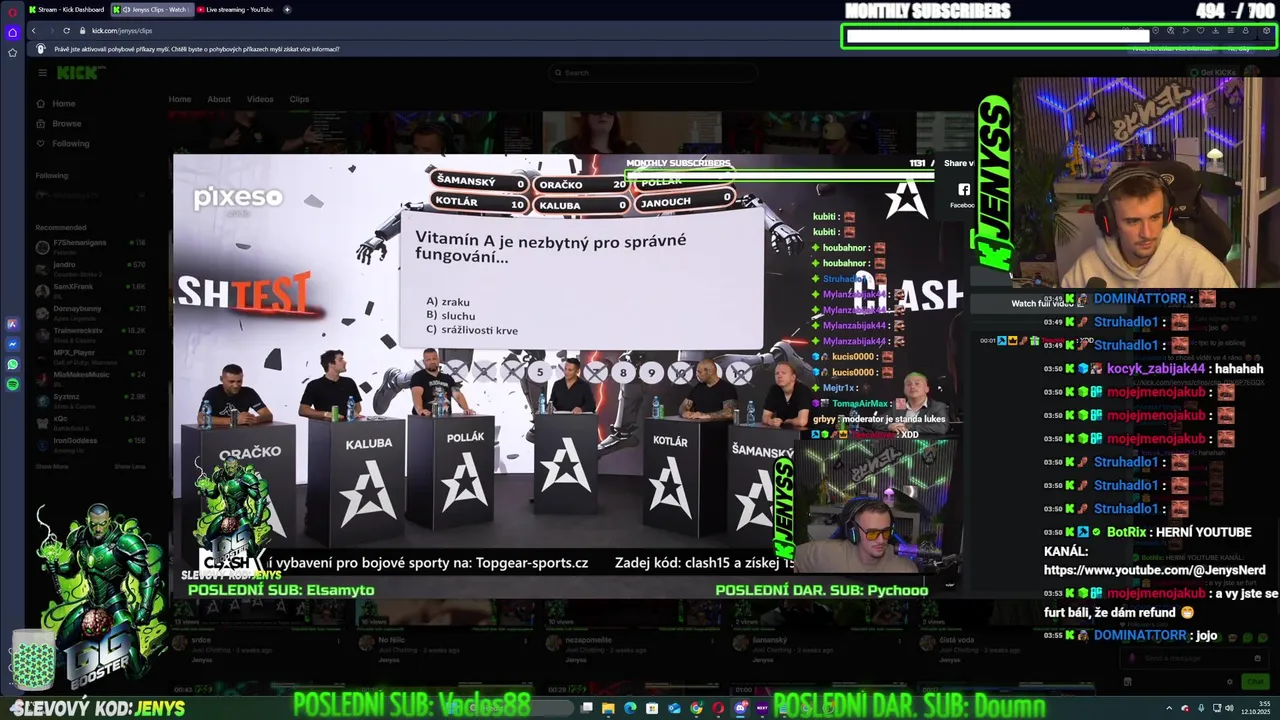Click the green Chat send button

coord(1255,681)
